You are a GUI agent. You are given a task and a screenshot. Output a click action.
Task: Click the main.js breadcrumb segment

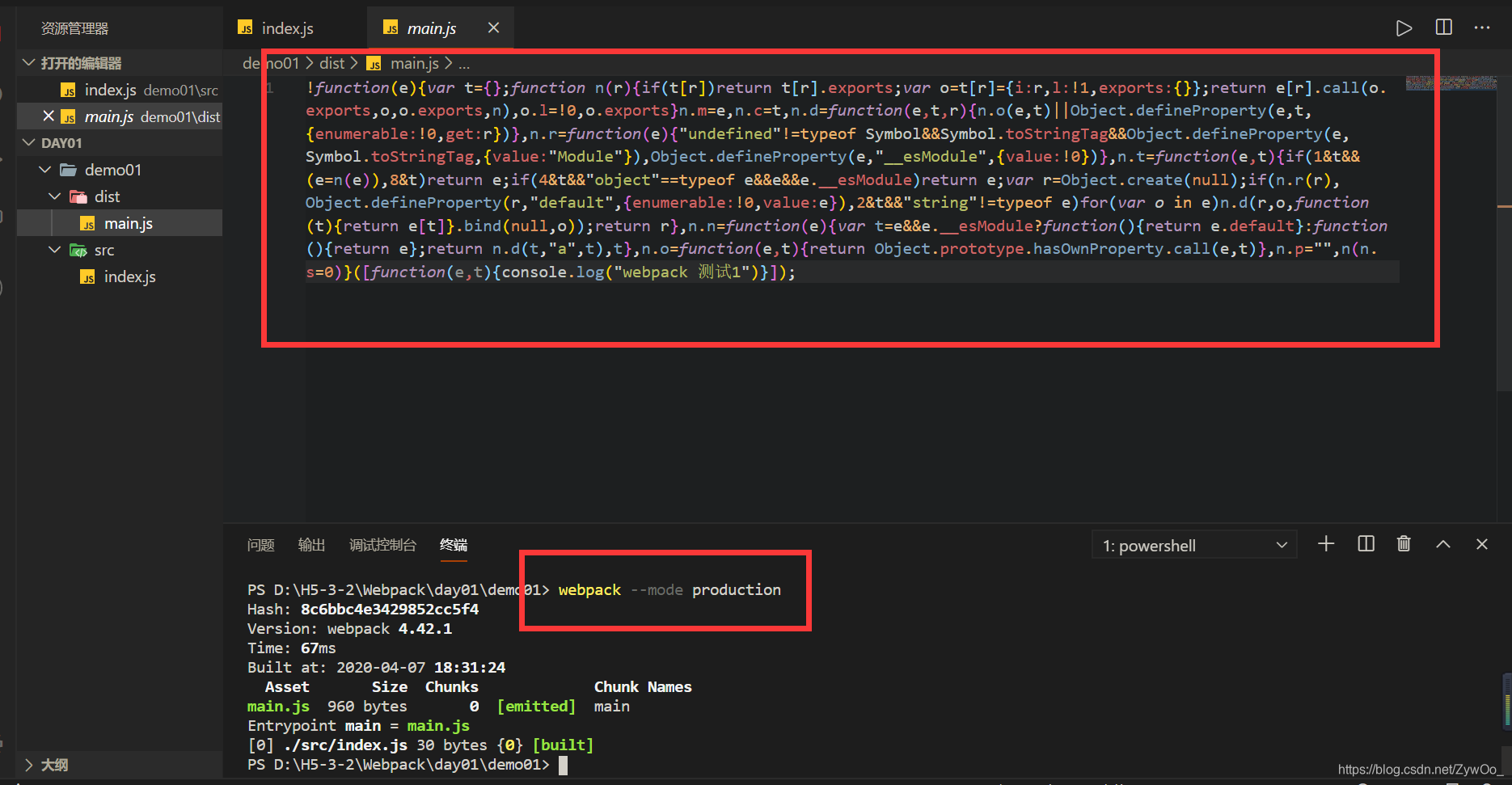tap(414, 63)
